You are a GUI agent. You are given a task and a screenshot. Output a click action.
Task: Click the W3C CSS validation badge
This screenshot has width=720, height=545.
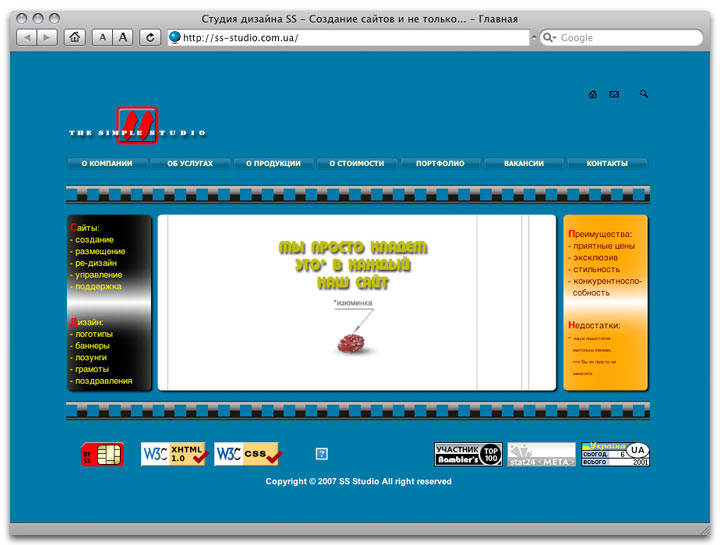click(247, 455)
